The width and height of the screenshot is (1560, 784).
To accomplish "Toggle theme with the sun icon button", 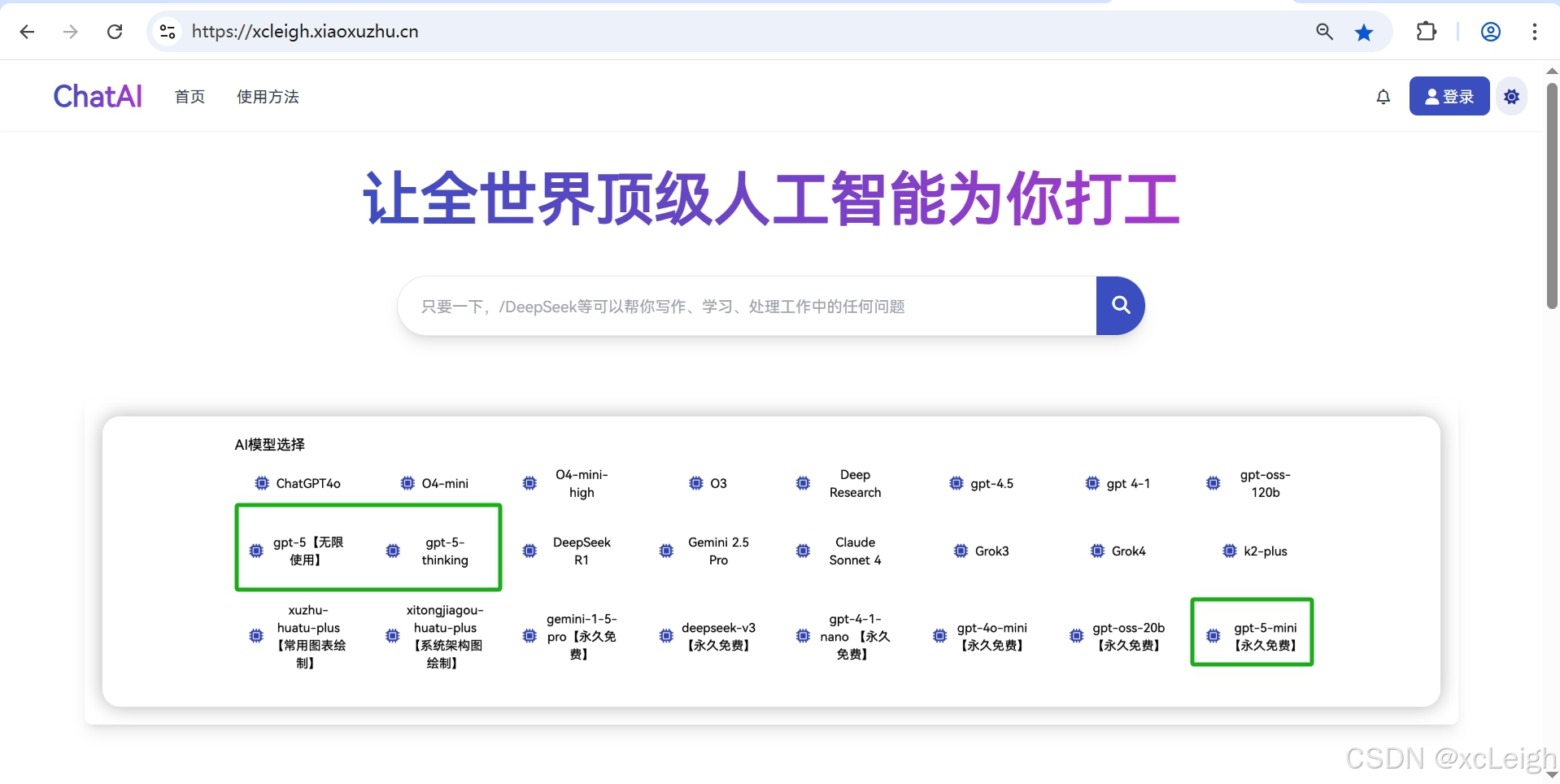I will 1511,97.
